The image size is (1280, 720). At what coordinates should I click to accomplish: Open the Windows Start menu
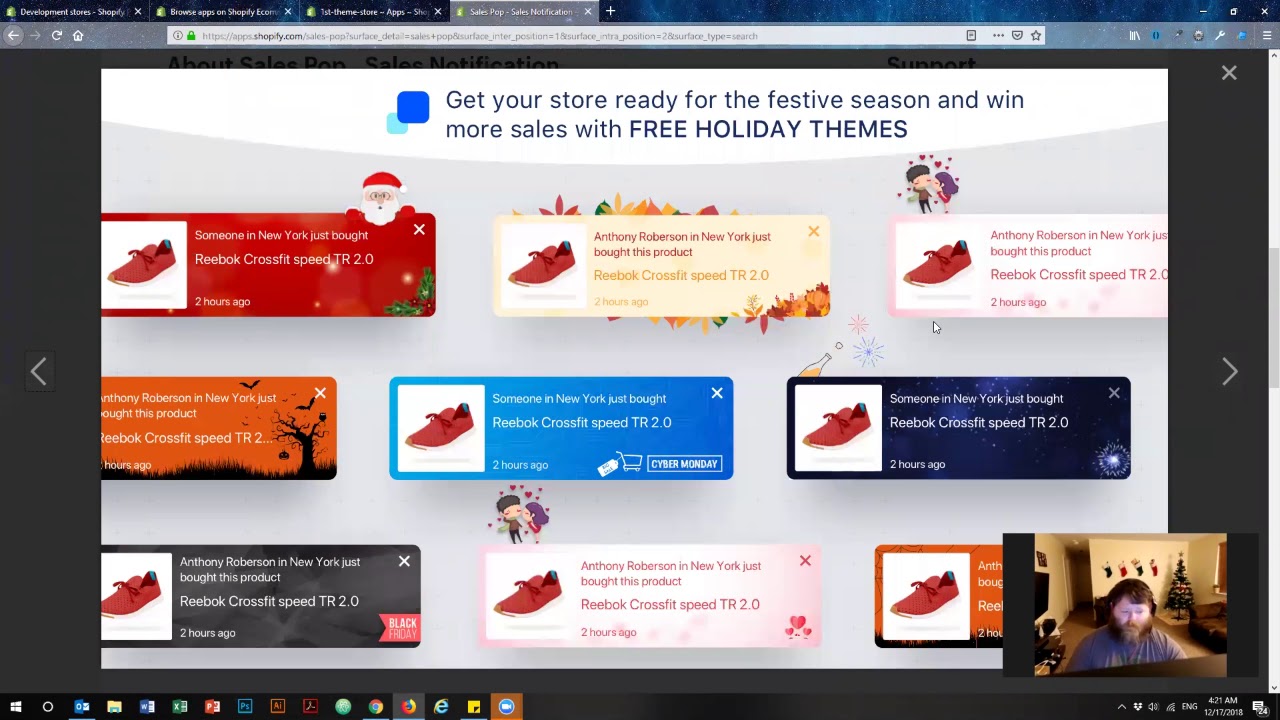click(x=15, y=707)
